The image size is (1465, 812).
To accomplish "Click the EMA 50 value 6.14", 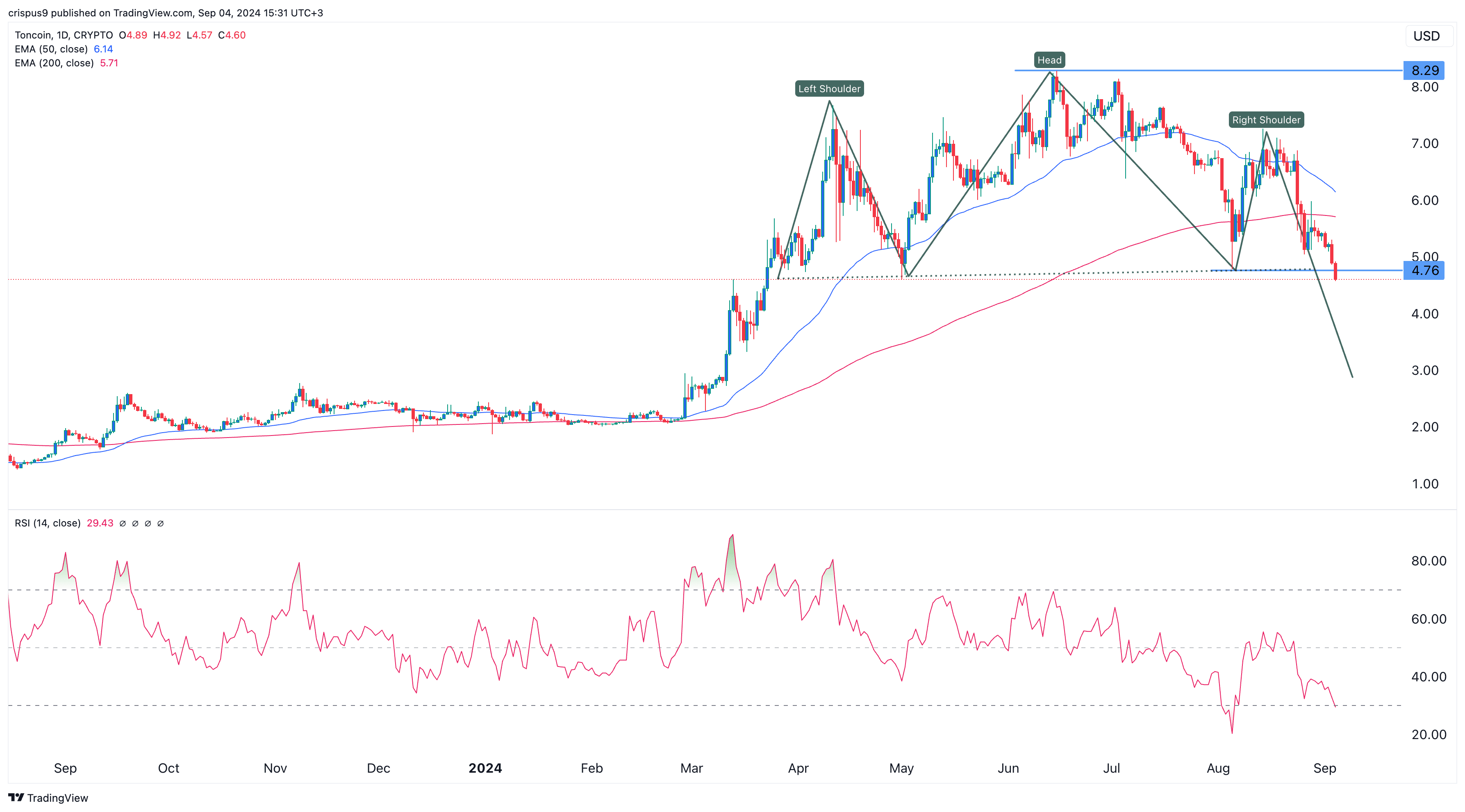I will [104, 49].
